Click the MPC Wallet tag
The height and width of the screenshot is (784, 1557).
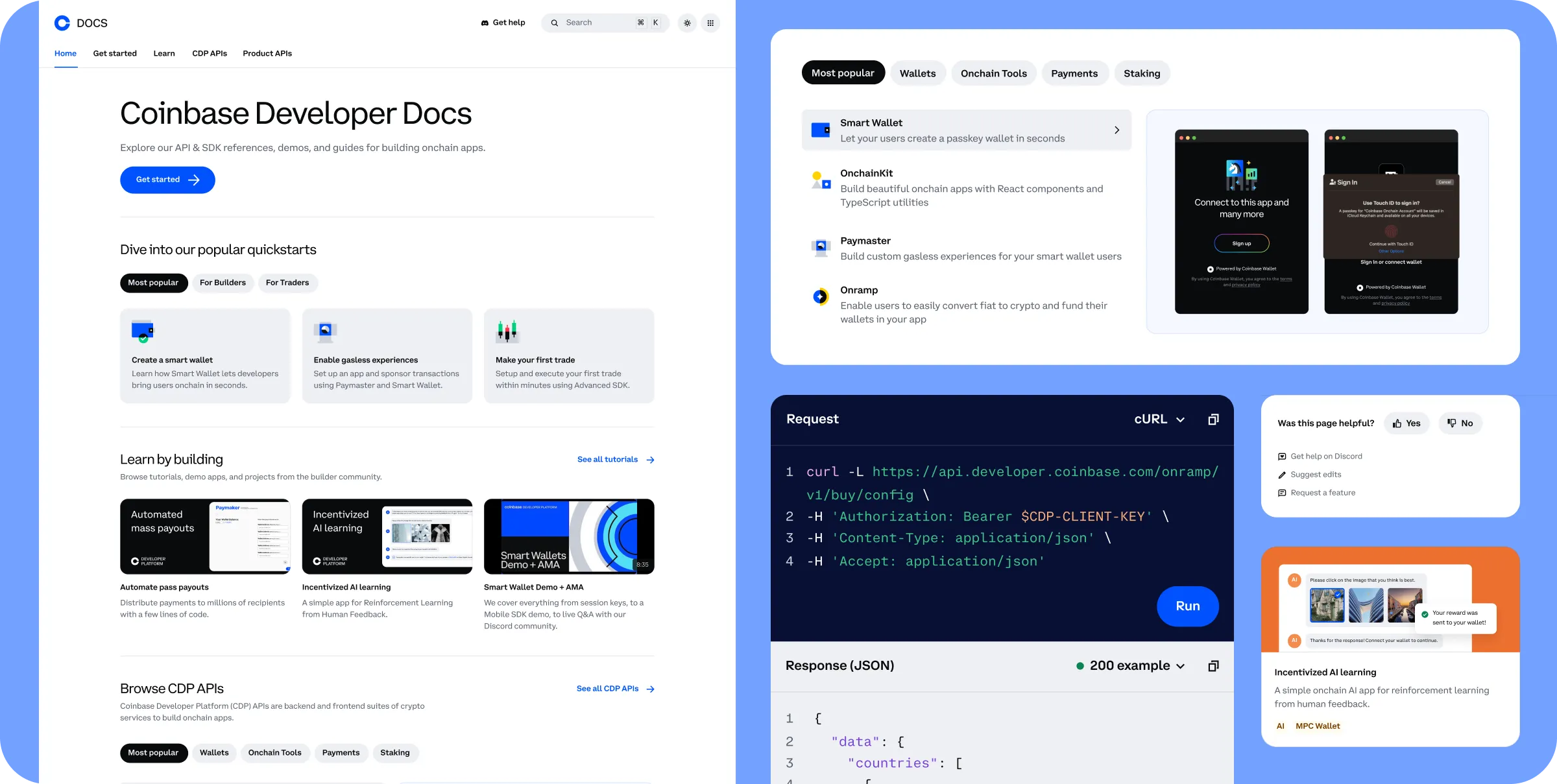coord(1318,726)
